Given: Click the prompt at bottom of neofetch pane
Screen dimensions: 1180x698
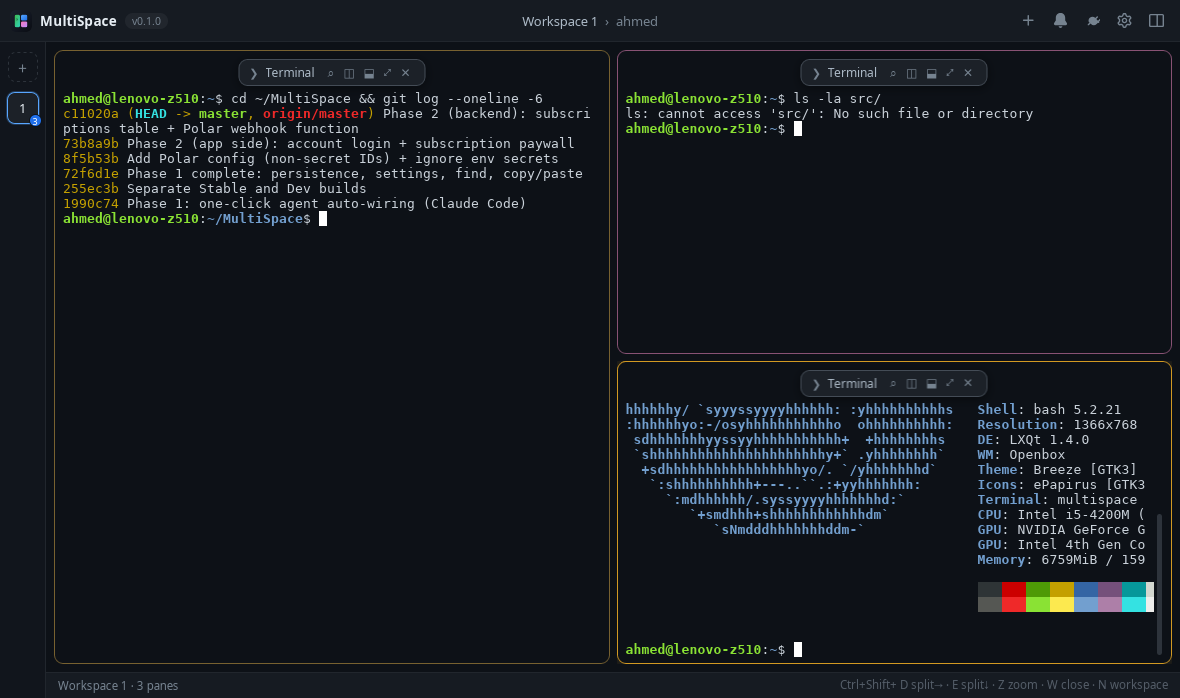Looking at the screenshot, I should click(705, 649).
